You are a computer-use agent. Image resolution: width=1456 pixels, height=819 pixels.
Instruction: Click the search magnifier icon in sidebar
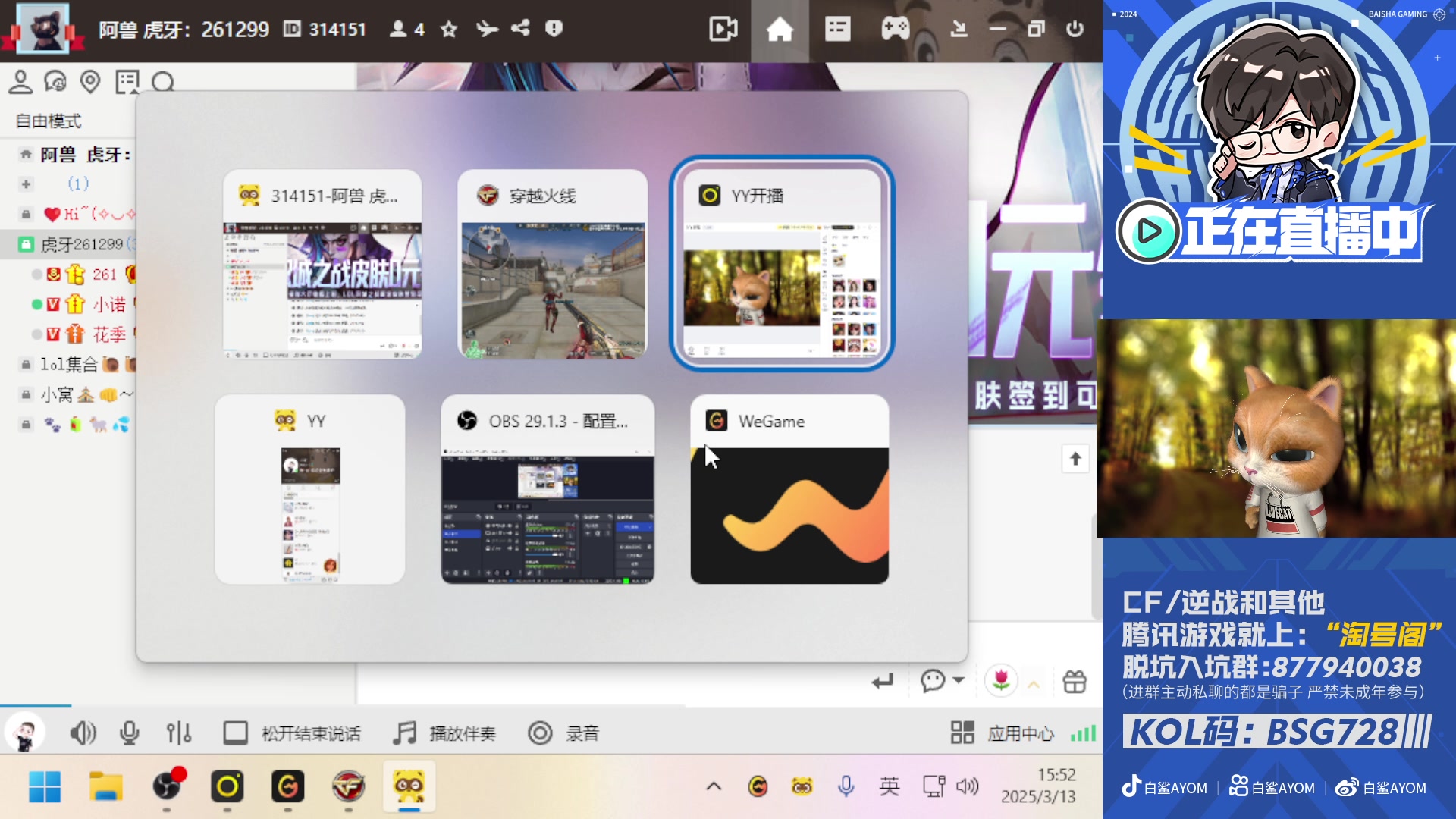coord(162,81)
